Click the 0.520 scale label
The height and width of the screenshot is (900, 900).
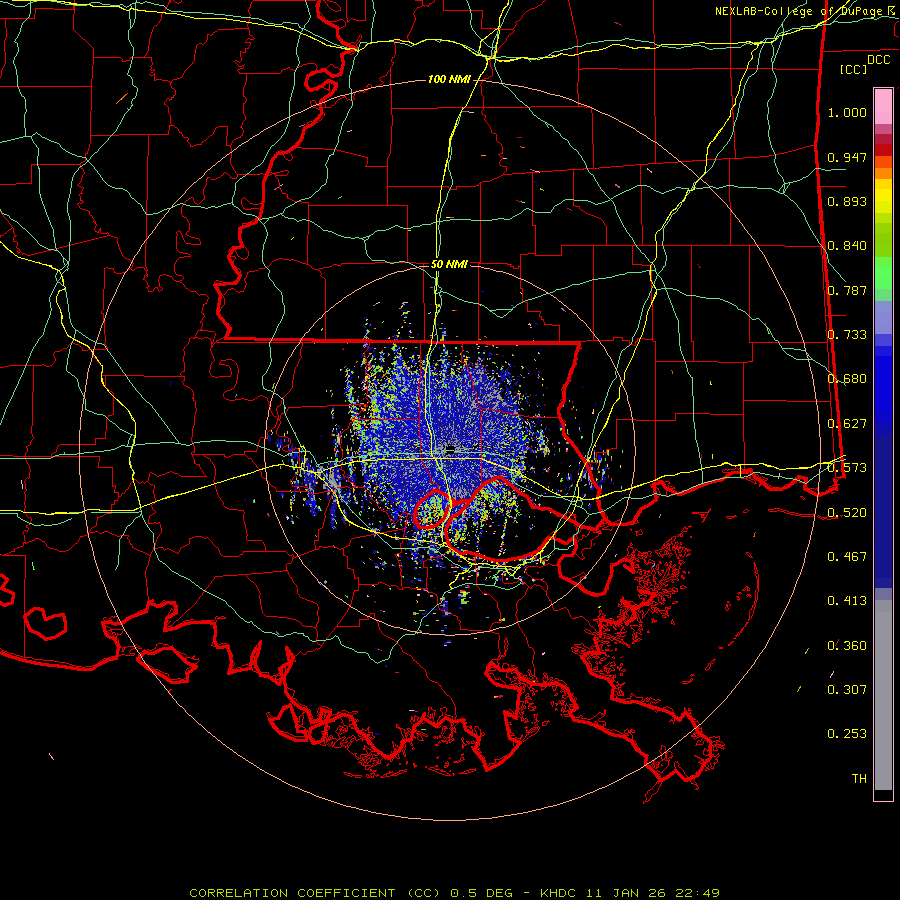click(x=847, y=513)
